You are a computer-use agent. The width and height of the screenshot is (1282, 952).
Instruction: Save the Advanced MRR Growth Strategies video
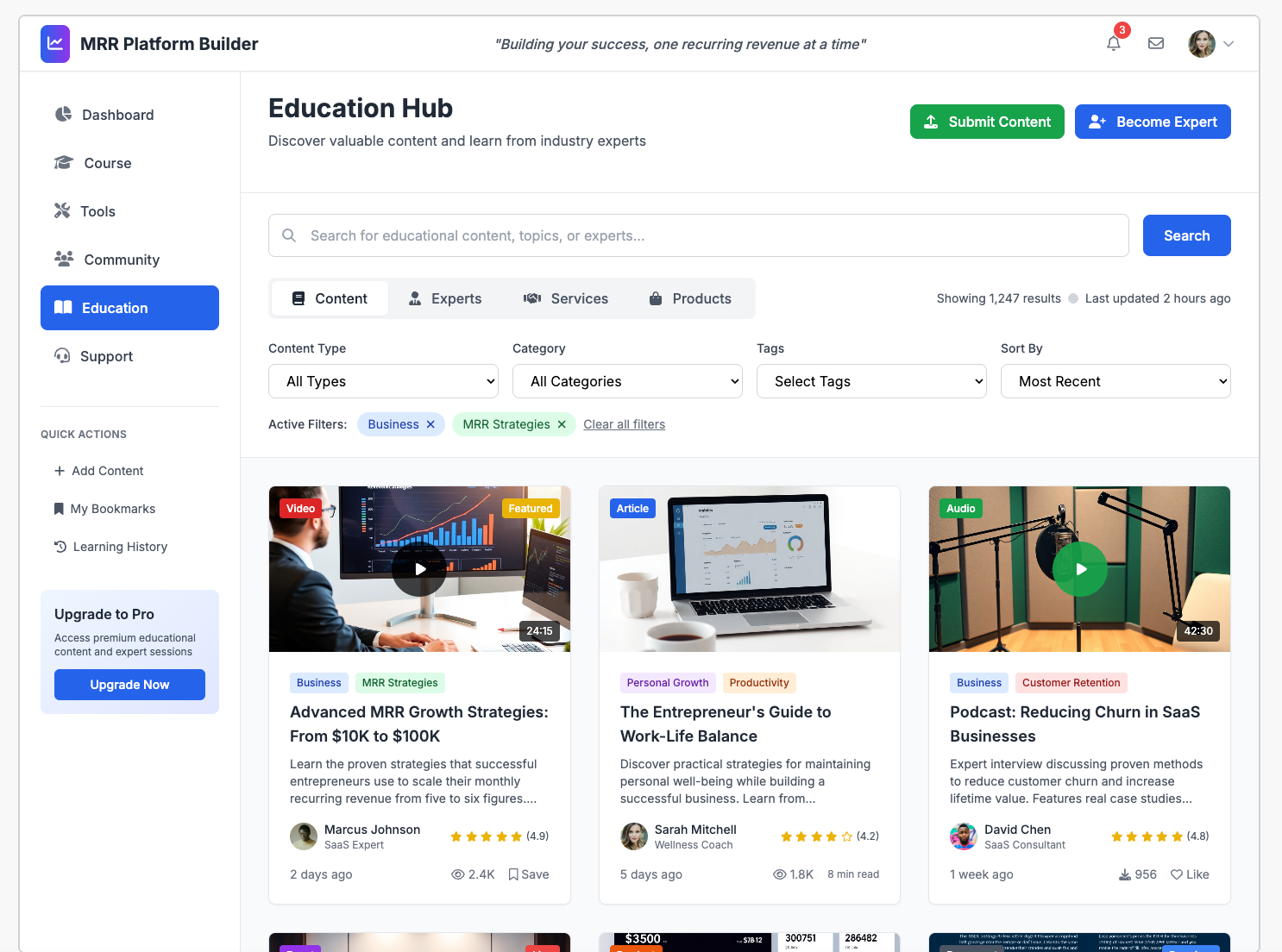pos(529,874)
